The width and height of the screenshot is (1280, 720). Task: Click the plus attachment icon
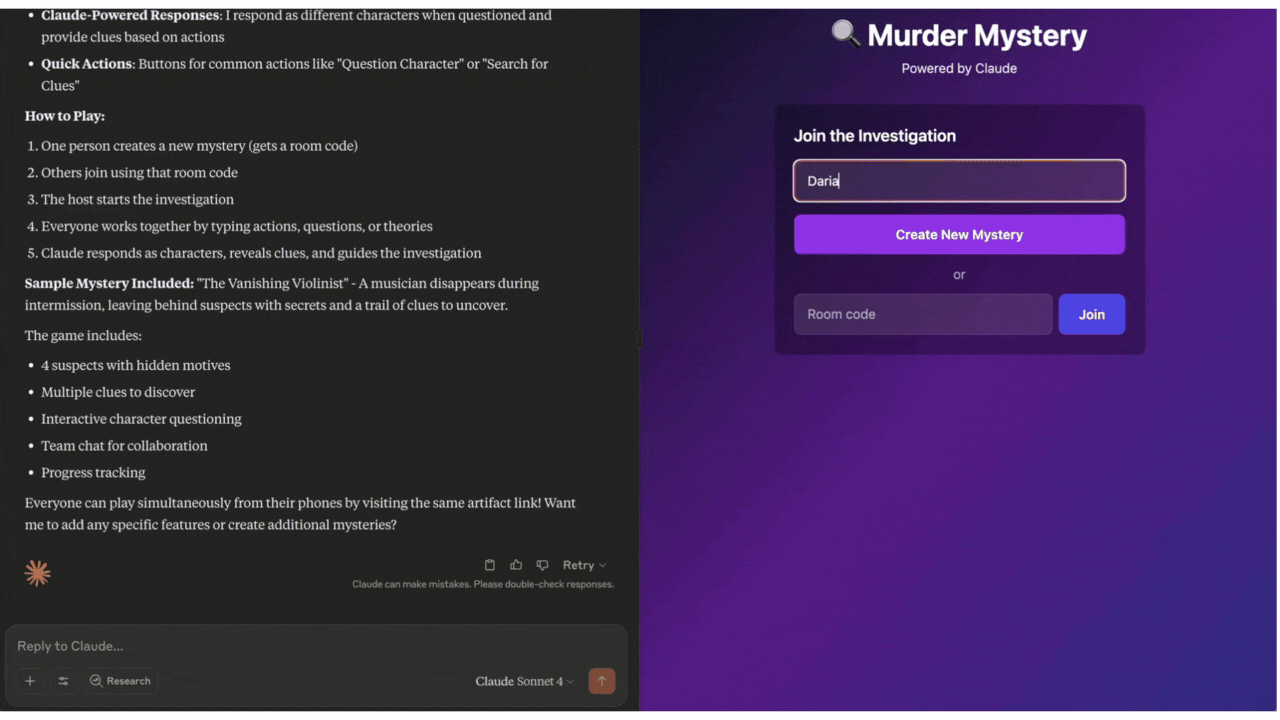(30, 681)
